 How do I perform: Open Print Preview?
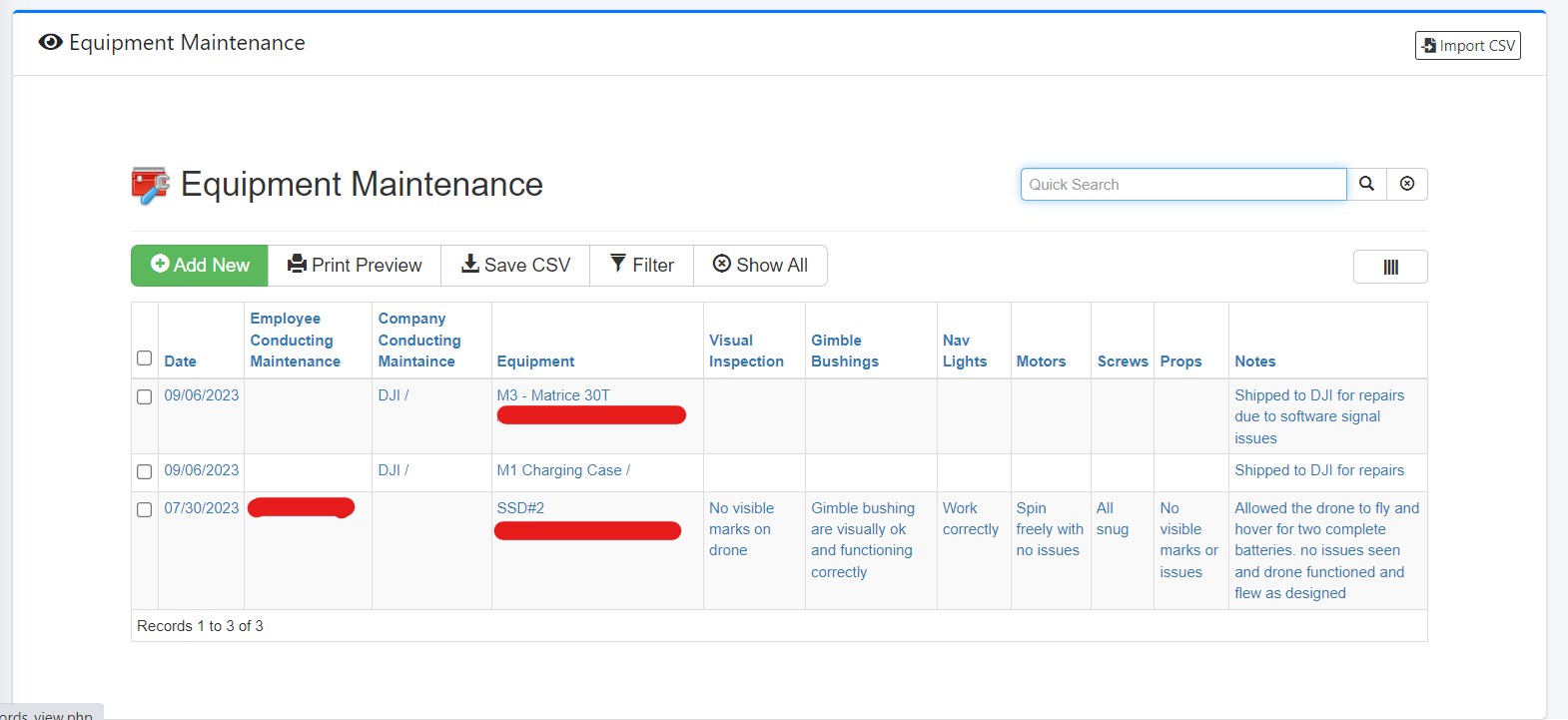355,266
